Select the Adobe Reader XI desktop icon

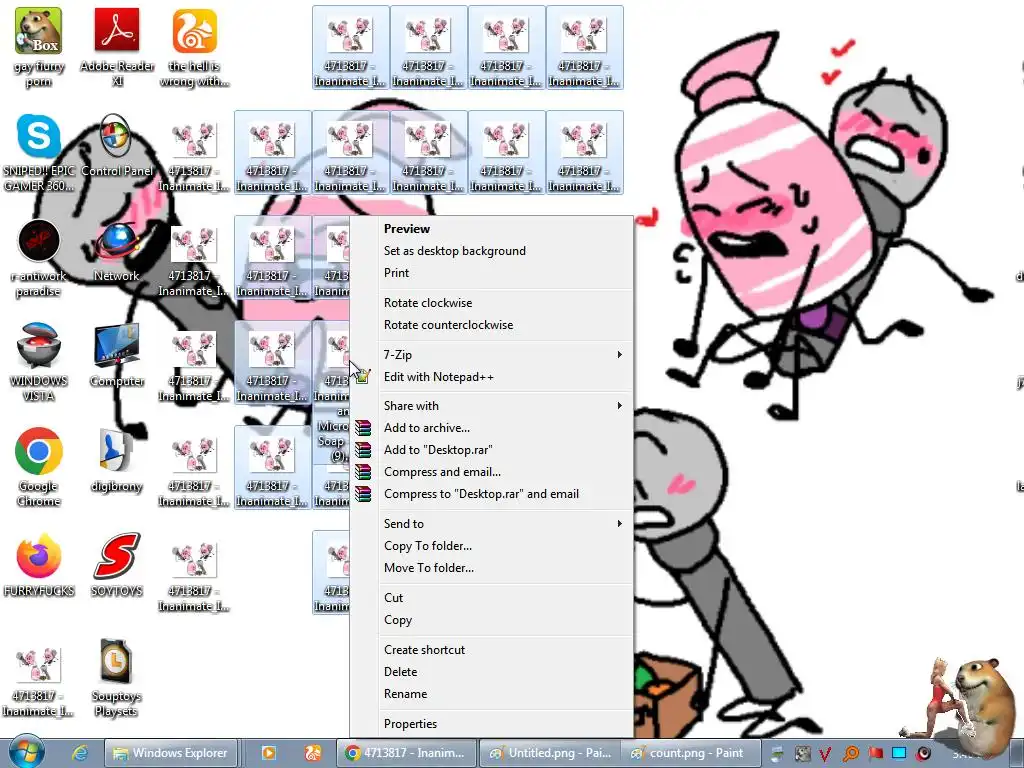click(117, 48)
